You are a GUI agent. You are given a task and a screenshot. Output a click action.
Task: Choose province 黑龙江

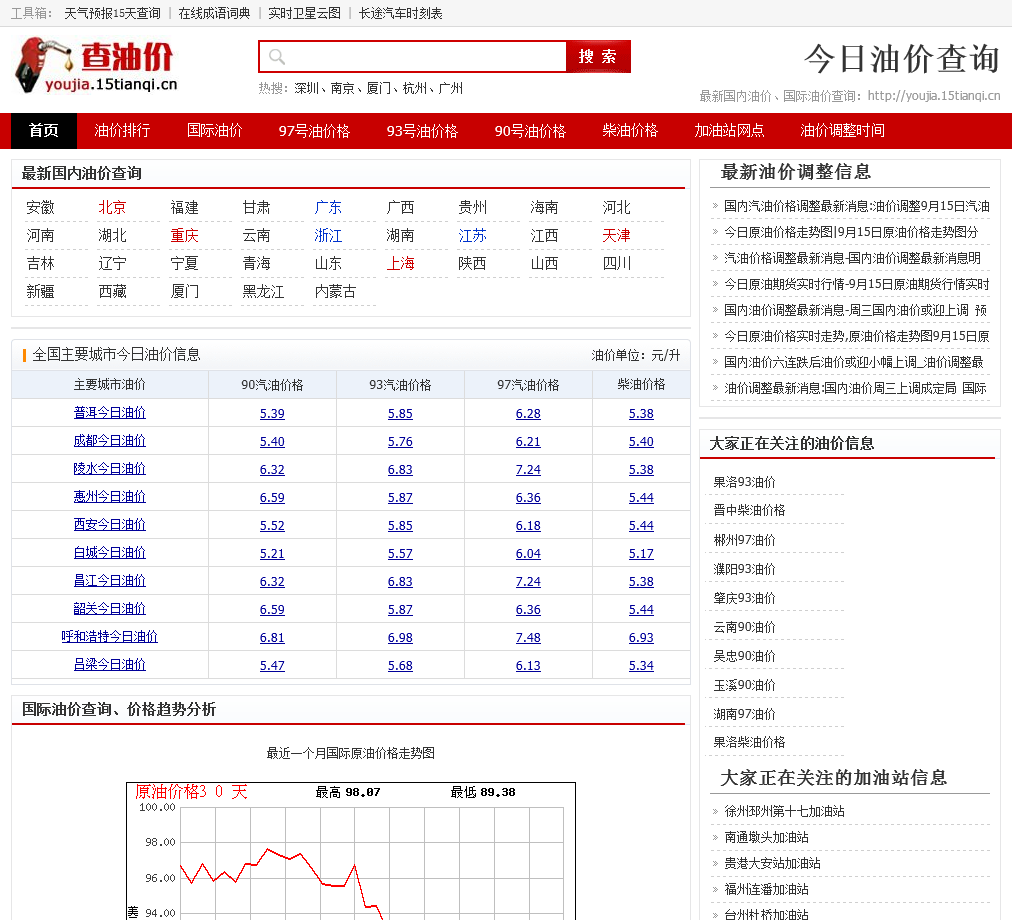tap(263, 292)
